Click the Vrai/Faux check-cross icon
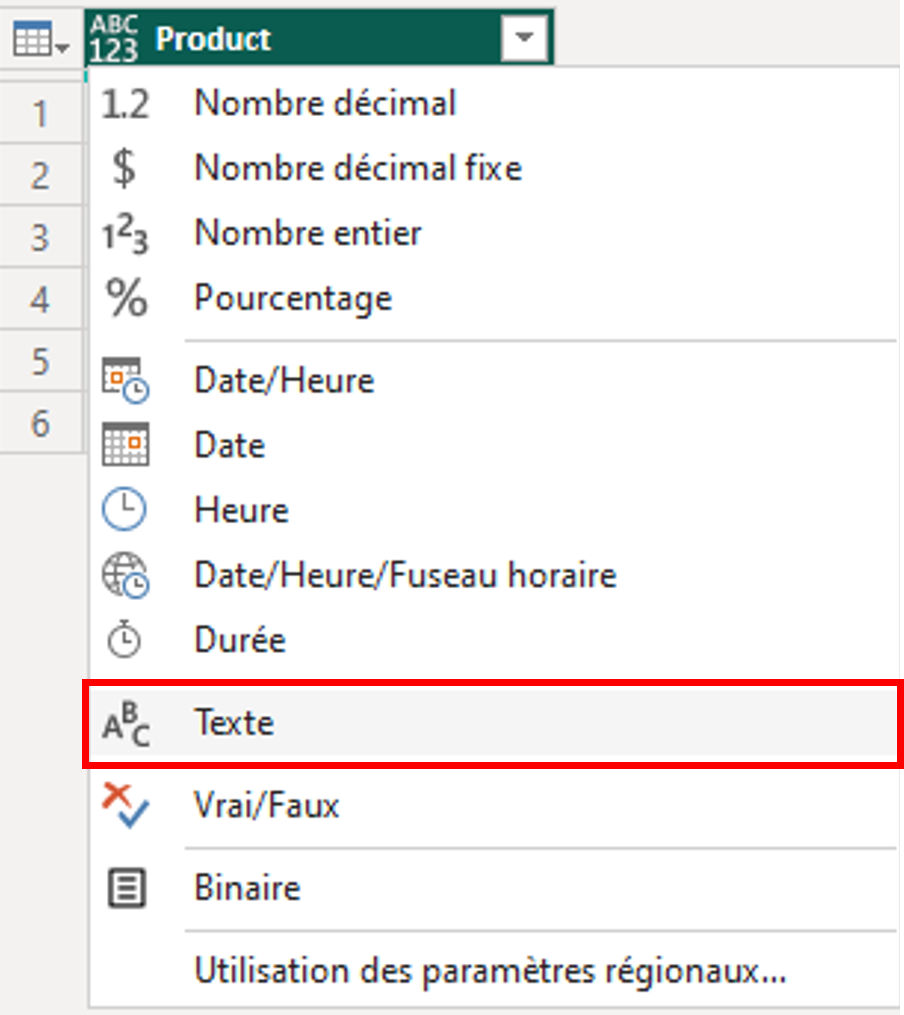904x1015 pixels. pyautogui.click(x=125, y=805)
